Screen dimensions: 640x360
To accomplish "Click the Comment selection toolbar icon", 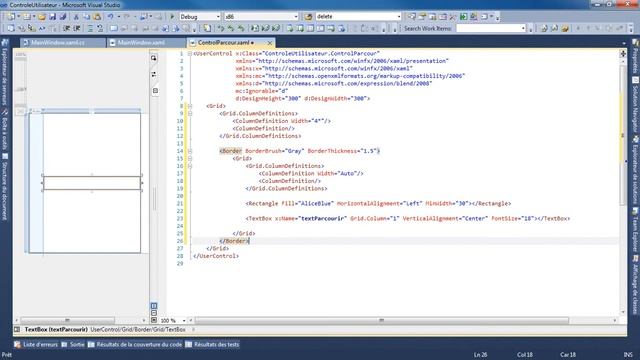I will pos(90,28).
